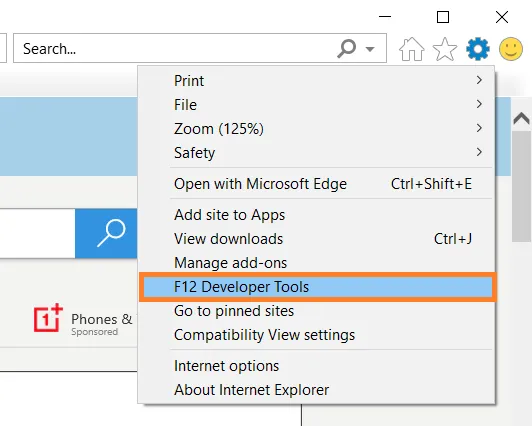The width and height of the screenshot is (532, 426).
Task: Click the scrollbar up arrow
Action: pos(521,119)
